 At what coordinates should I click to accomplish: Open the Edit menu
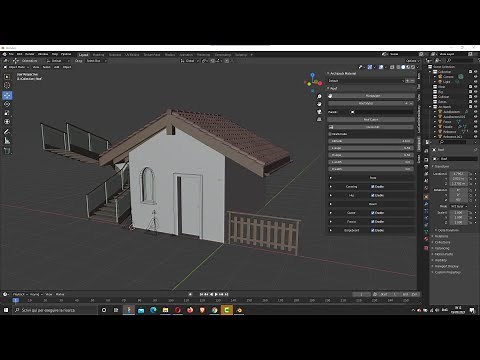click(x=19, y=54)
